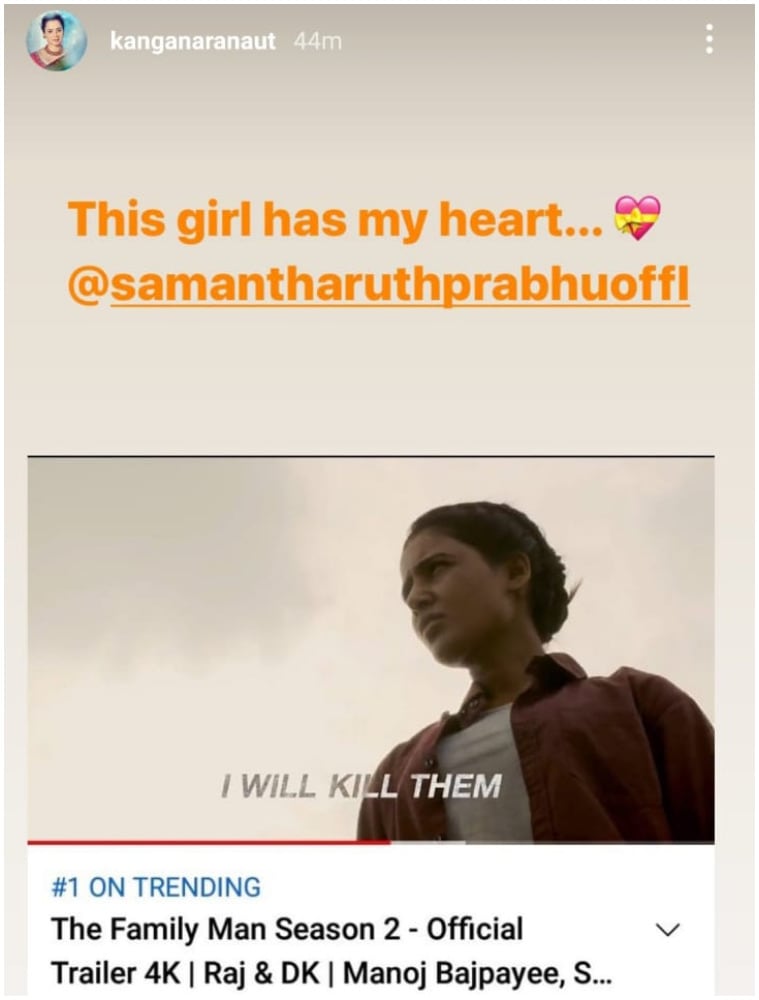This screenshot has height=1000, width=759.
Task: Open the kanganaranaut username profile link
Action: pos(193,42)
